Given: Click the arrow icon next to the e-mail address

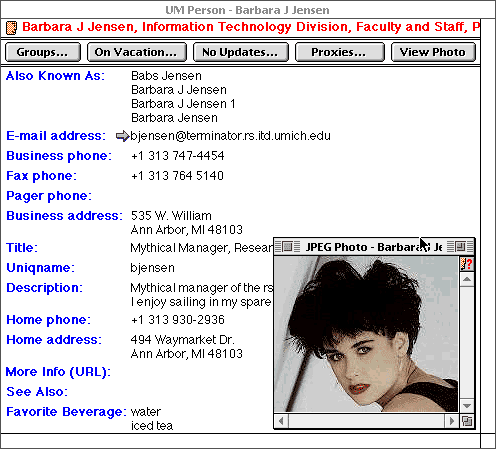Looking at the screenshot, I should click(122, 136).
